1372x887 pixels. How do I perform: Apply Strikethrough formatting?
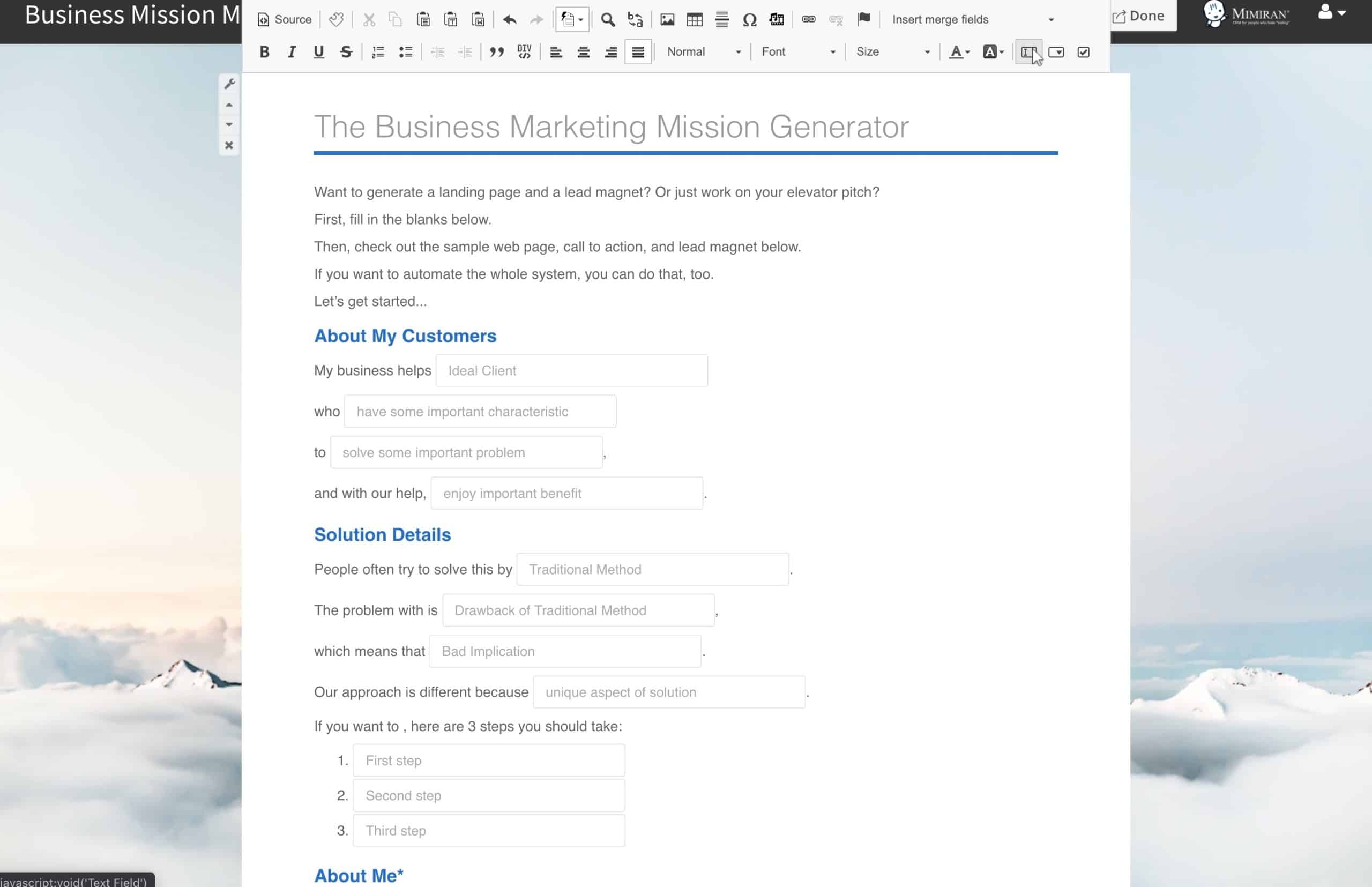[346, 52]
